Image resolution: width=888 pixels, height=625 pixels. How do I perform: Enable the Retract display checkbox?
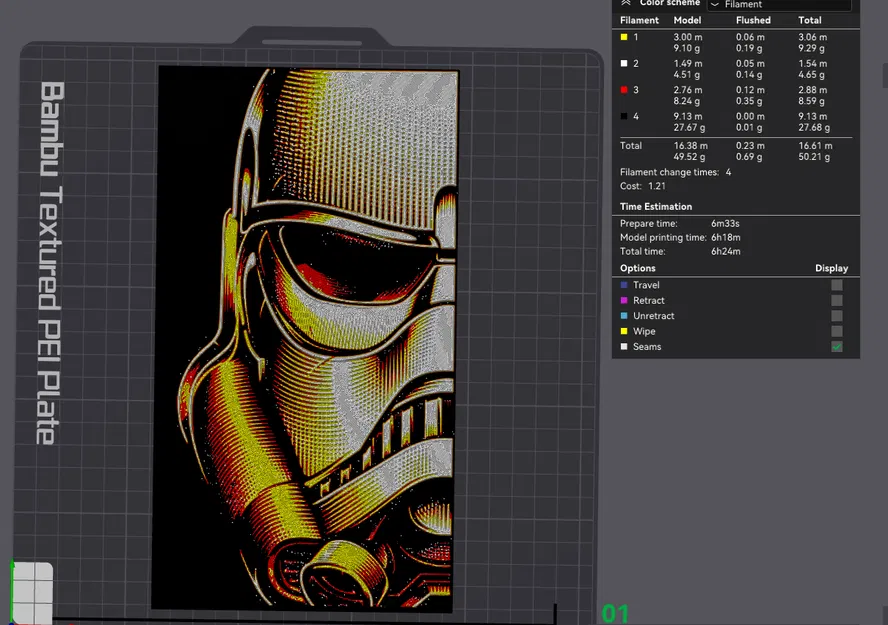836,300
